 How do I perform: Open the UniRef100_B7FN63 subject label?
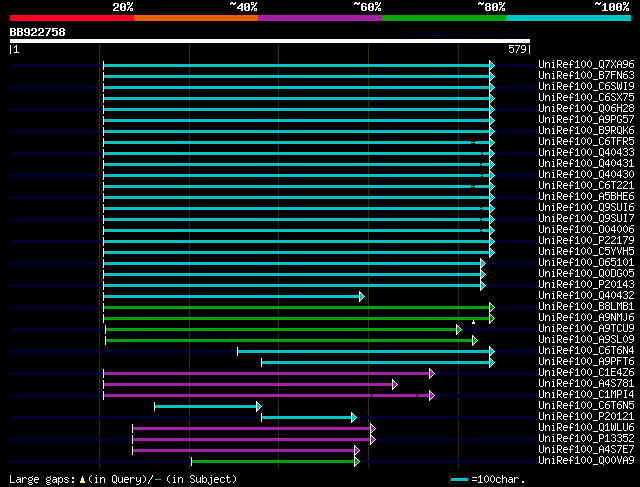click(x=587, y=75)
